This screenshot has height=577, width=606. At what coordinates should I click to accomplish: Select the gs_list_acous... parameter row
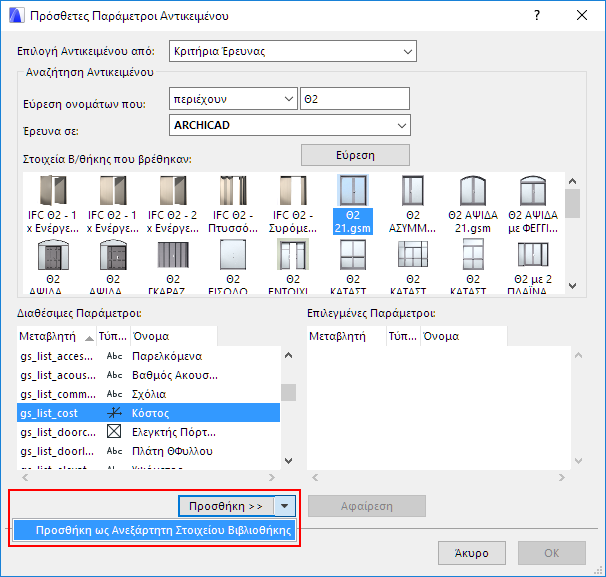point(148,375)
